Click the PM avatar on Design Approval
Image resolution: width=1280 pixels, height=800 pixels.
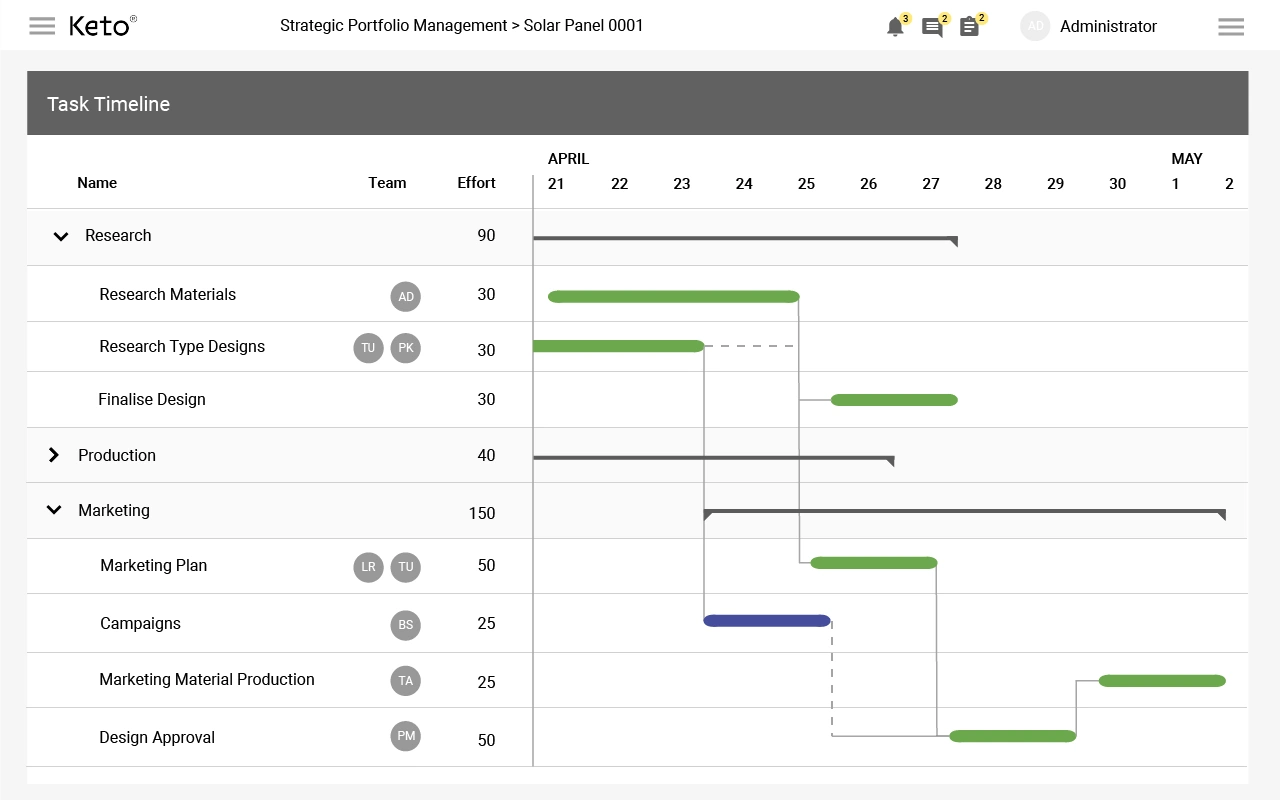point(406,737)
